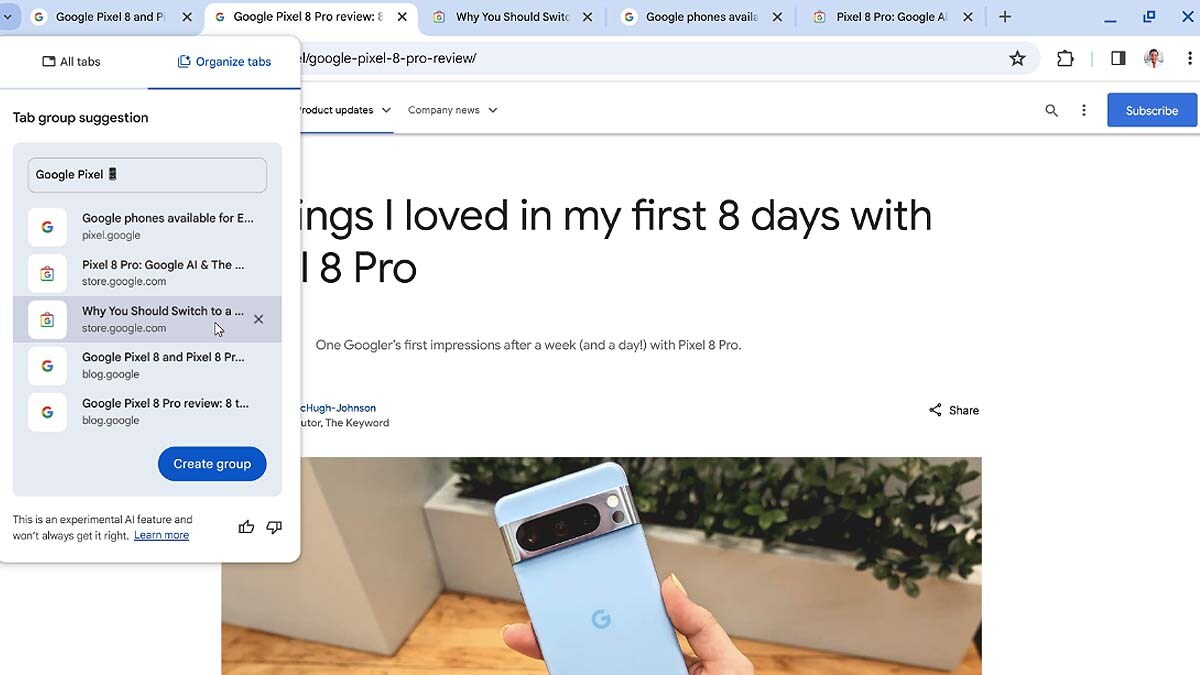Screen dimensions: 1200x675
Task: Click the thumbs up feedback icon
Action: 246,527
